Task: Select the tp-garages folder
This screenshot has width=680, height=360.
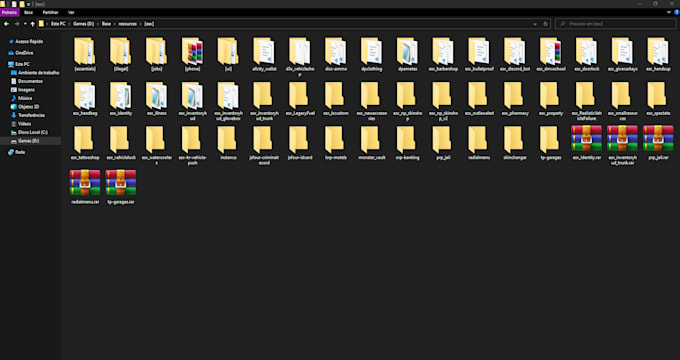Action: pyautogui.click(x=551, y=143)
